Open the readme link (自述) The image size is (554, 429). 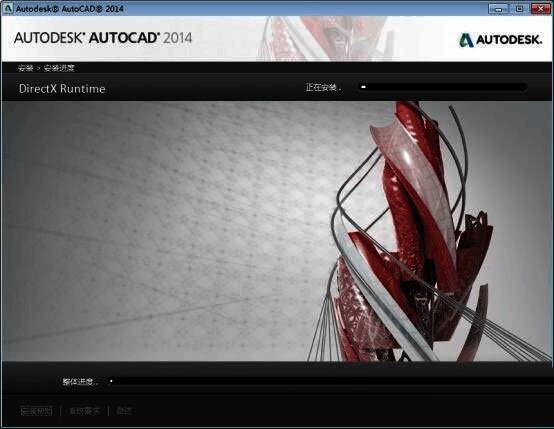point(124,411)
